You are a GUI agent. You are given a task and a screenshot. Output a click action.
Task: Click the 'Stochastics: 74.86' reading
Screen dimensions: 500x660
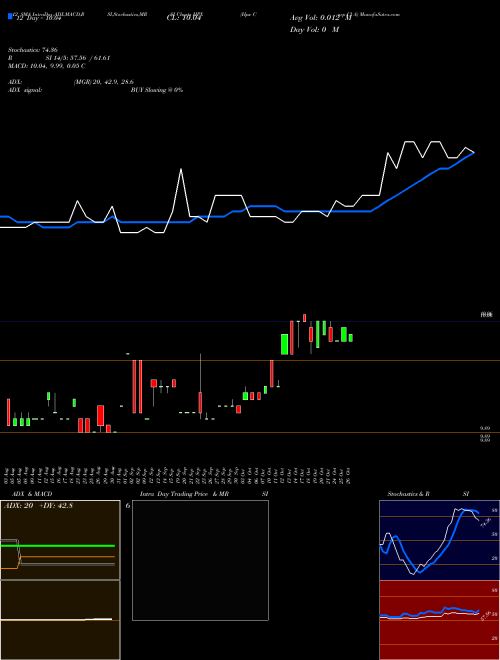(x=32, y=50)
